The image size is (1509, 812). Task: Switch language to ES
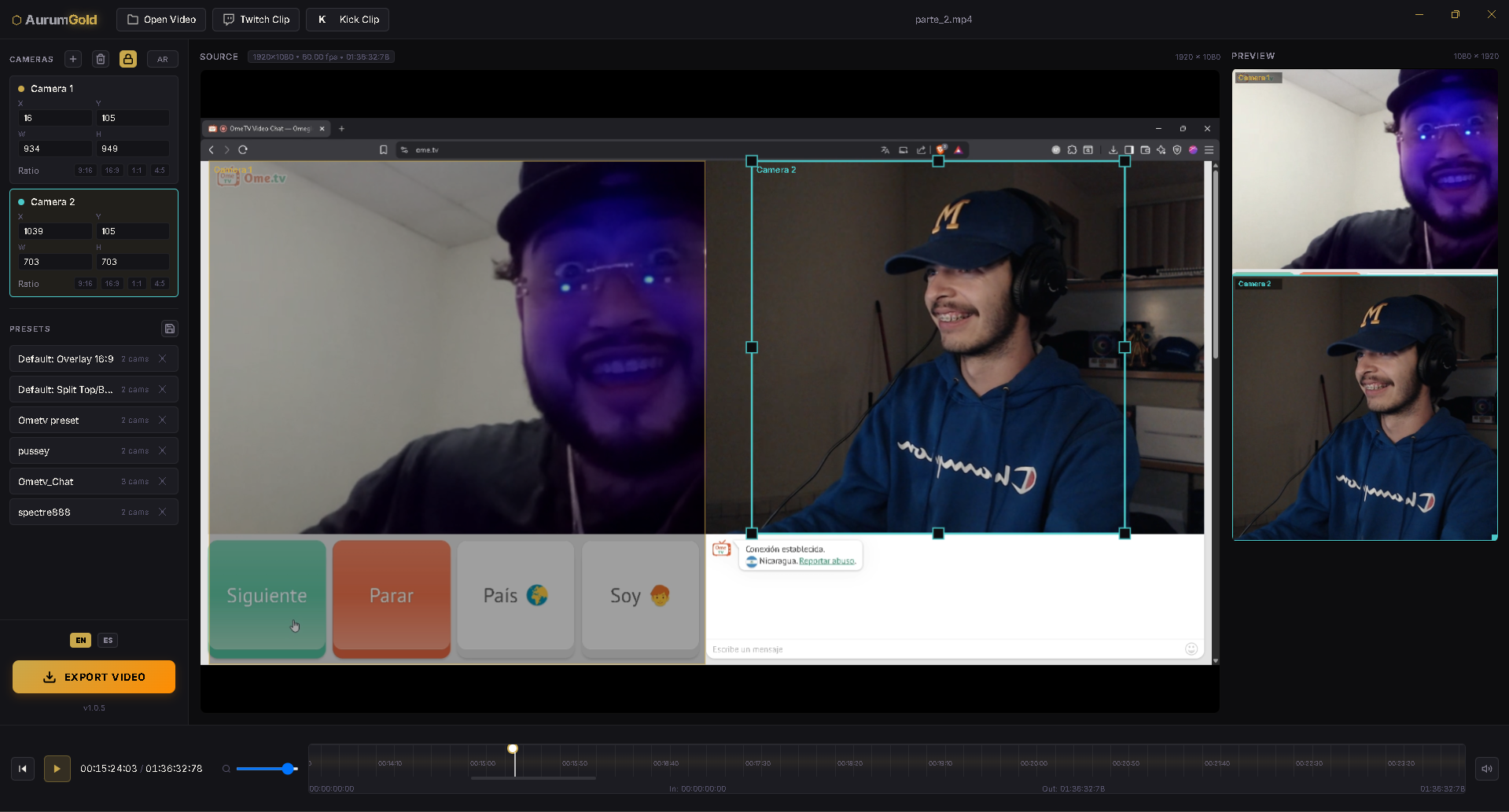(108, 640)
